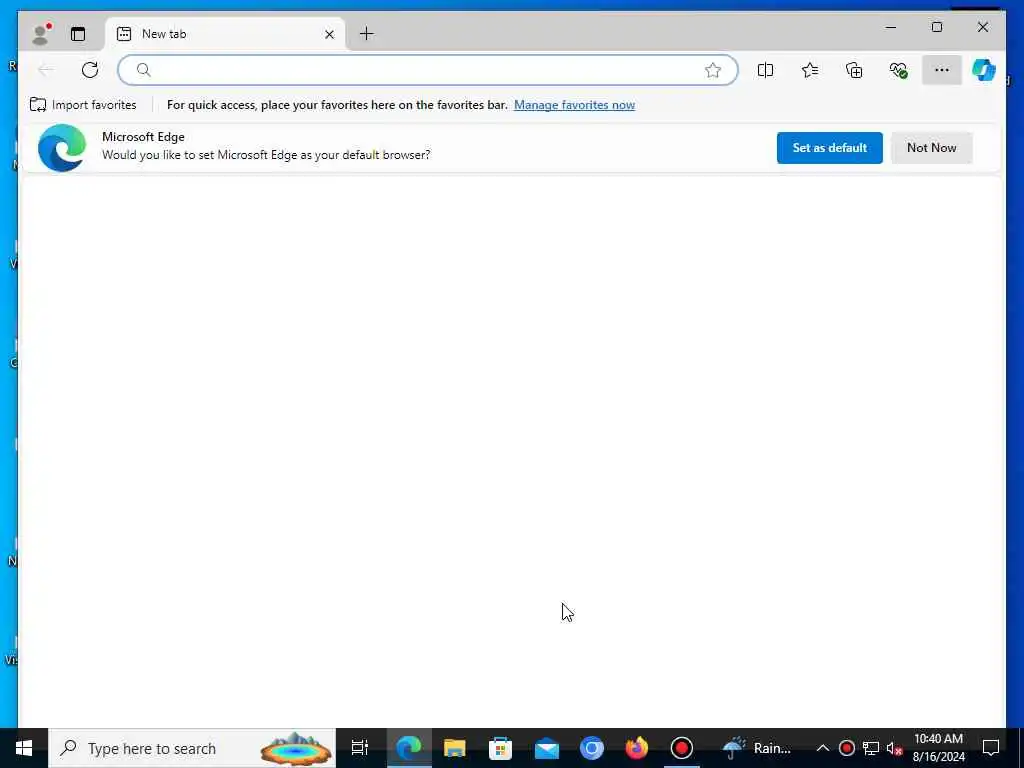Select the New tab tab
This screenshot has height=768, width=1024.
pyautogui.click(x=225, y=34)
